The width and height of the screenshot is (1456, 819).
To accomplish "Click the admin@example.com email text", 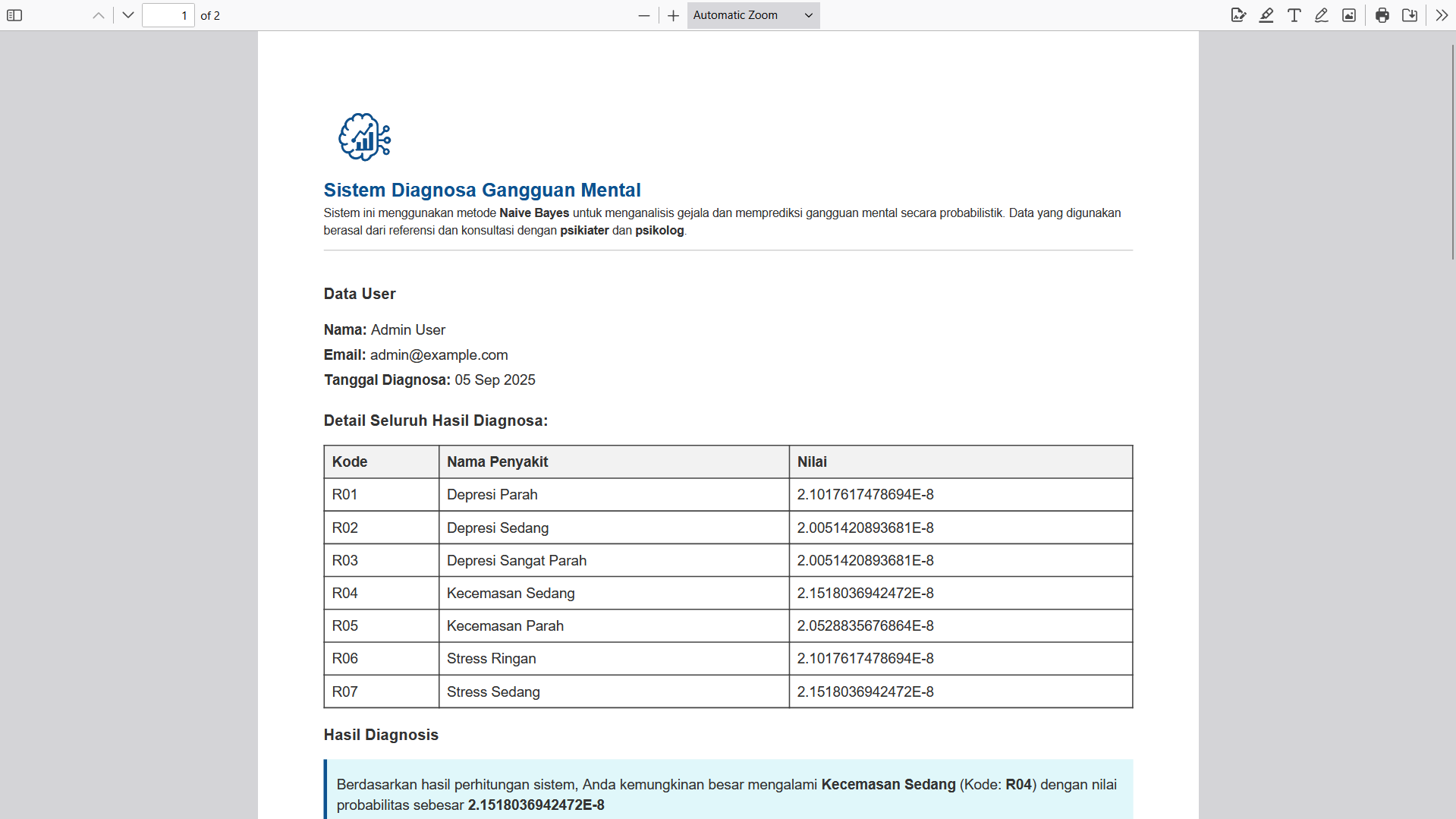I will coord(439,354).
